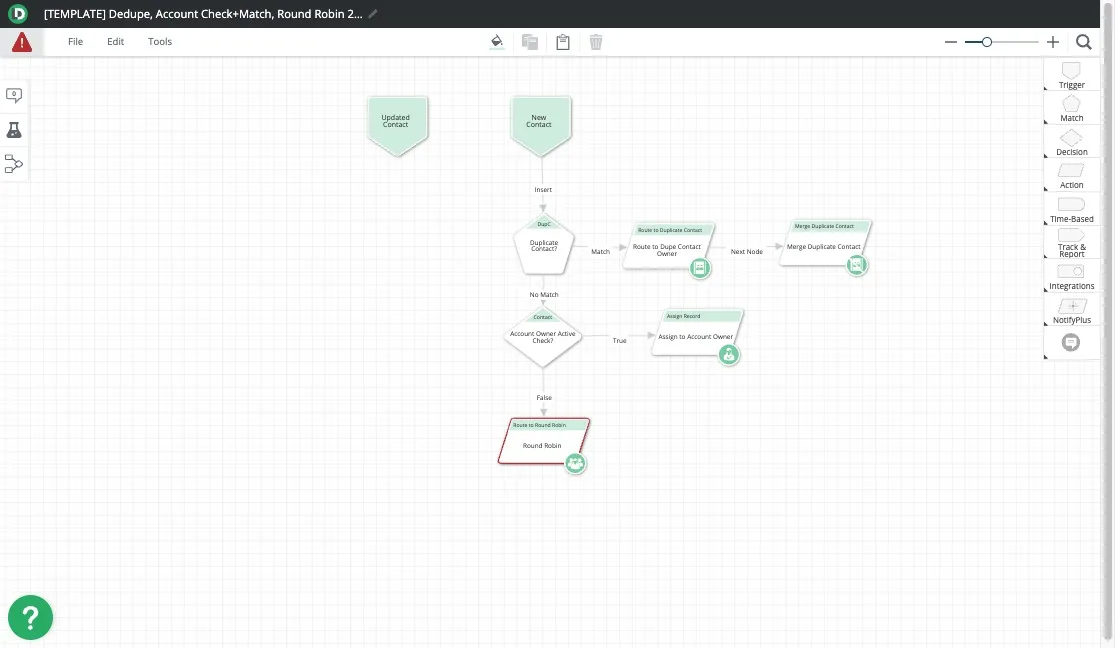
Task: Expand the Trigger node palette item
Action: (x=1071, y=75)
